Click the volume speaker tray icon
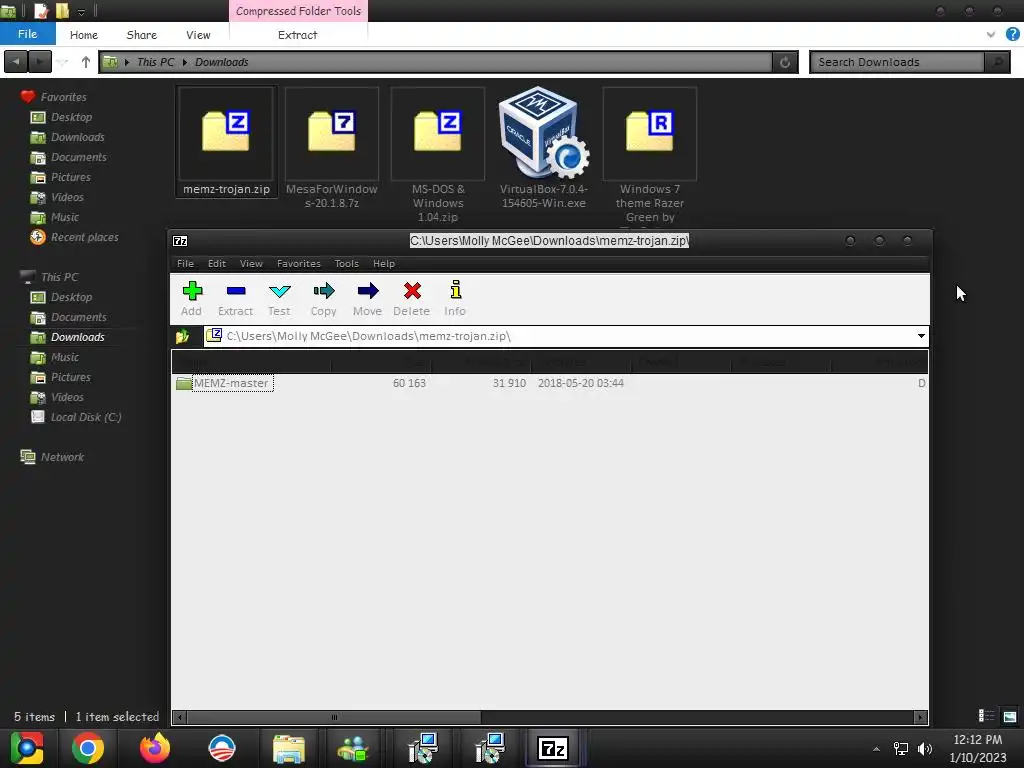This screenshot has height=768, width=1024. point(925,748)
